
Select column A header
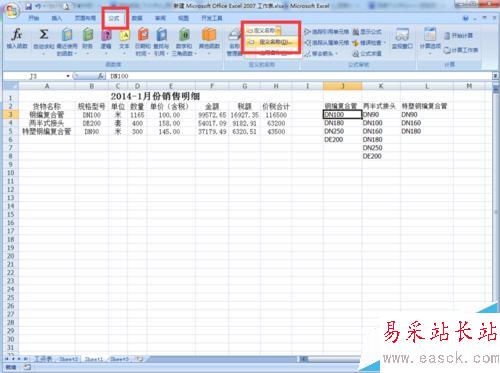[x=47, y=86]
